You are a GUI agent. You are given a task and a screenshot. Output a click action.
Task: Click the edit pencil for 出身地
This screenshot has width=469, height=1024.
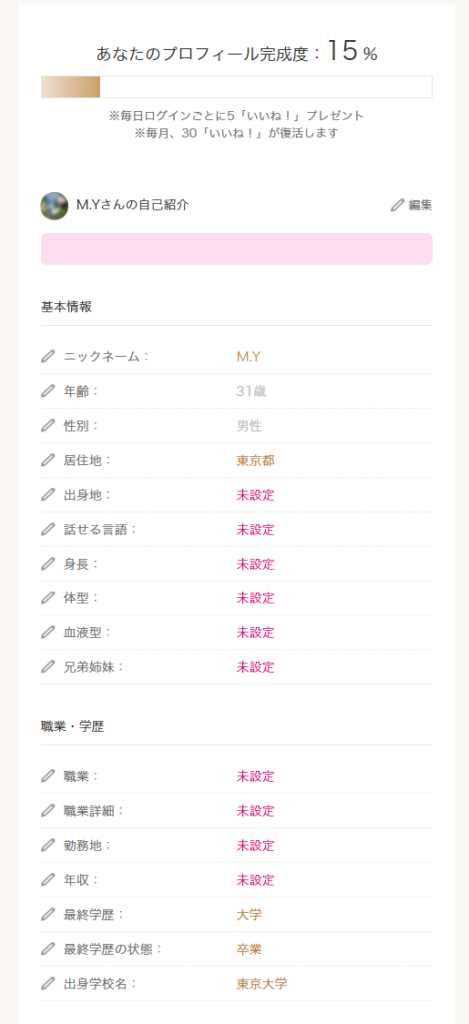(48, 494)
